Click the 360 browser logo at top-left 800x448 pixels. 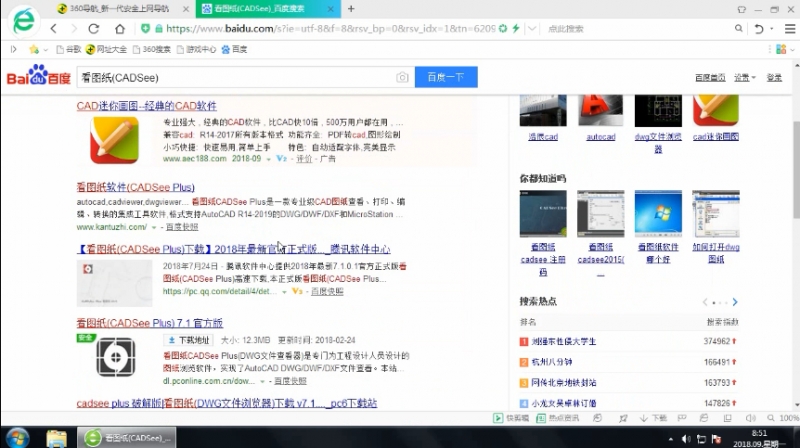[23, 21]
